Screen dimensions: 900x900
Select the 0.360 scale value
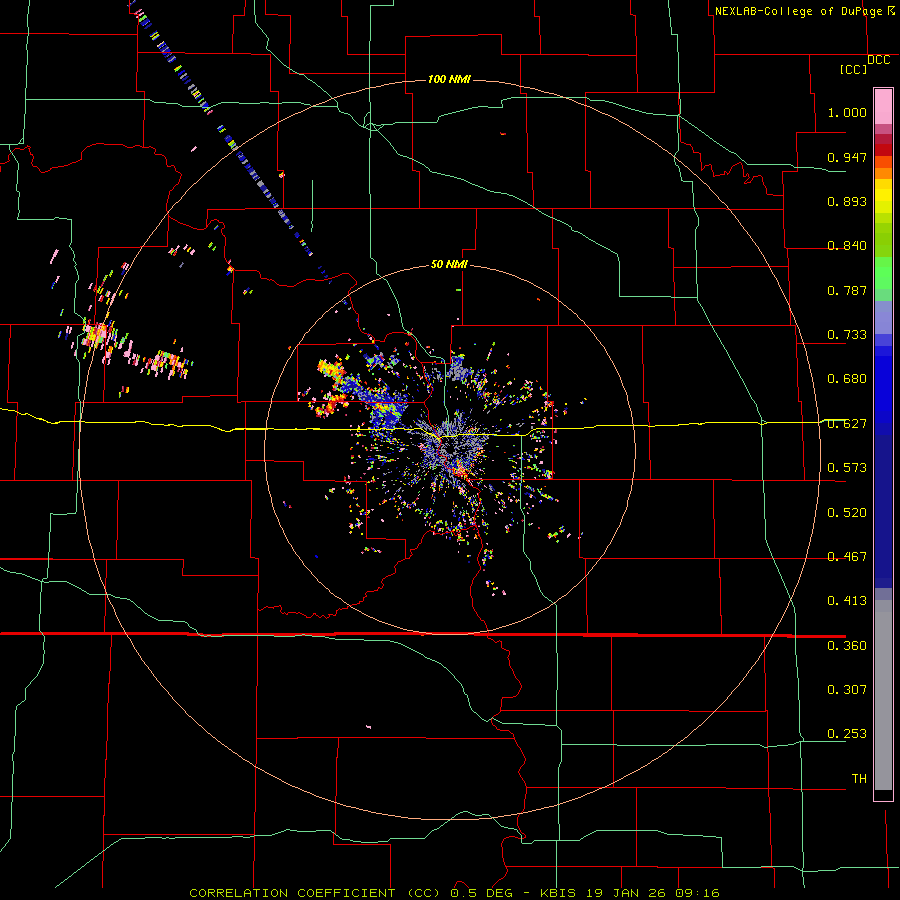tap(847, 646)
